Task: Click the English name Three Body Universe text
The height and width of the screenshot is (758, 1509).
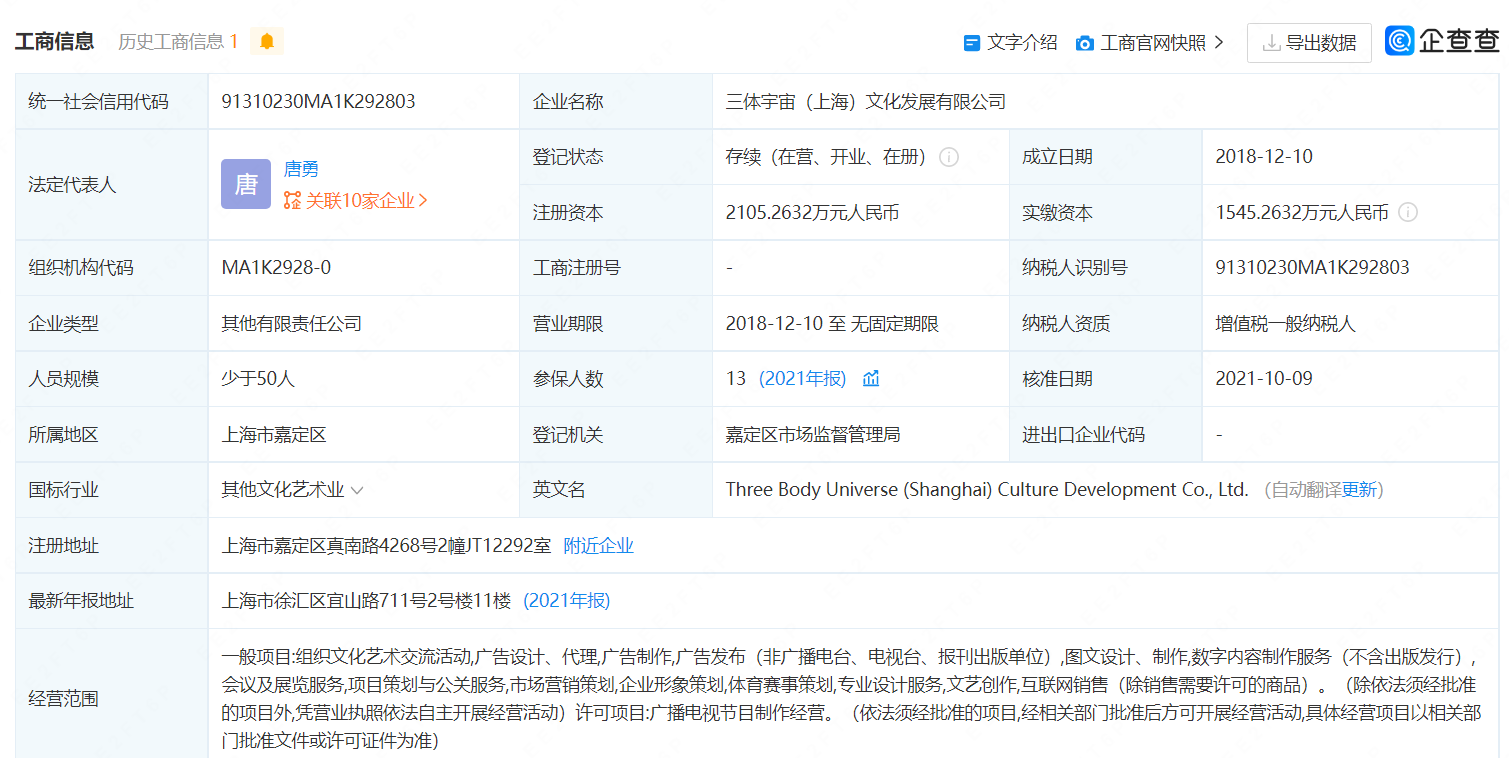Action: pyautogui.click(x=987, y=490)
